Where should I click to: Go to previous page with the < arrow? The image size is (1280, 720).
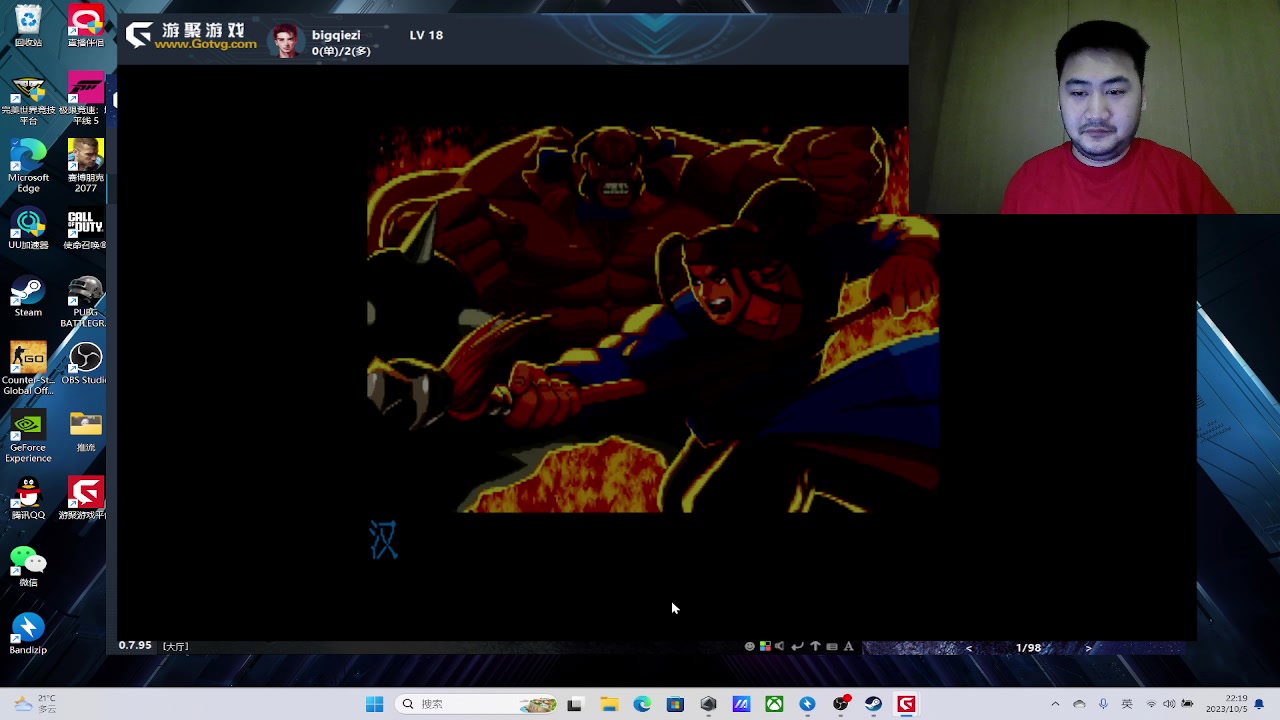pos(968,648)
